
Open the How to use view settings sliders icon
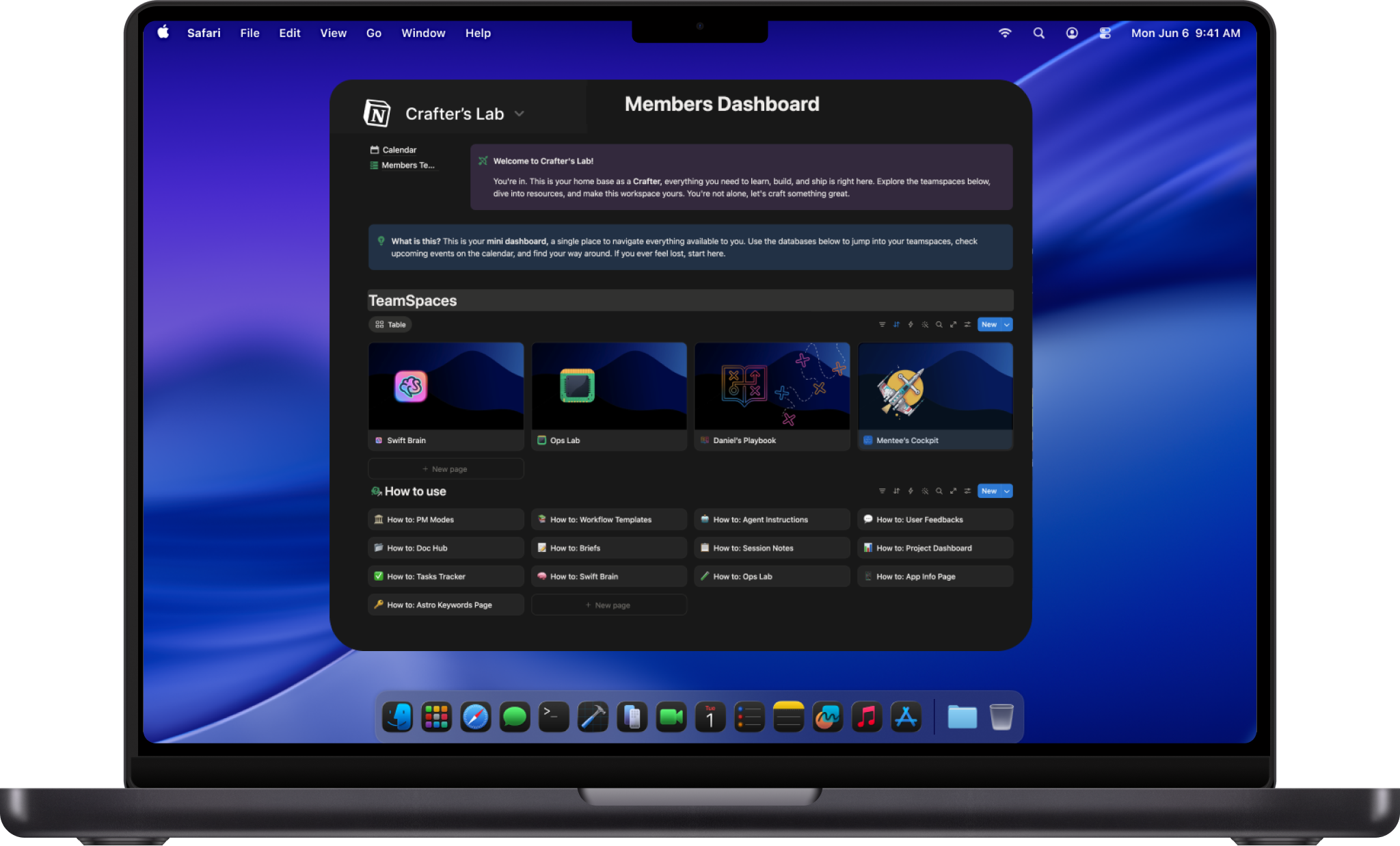click(967, 491)
